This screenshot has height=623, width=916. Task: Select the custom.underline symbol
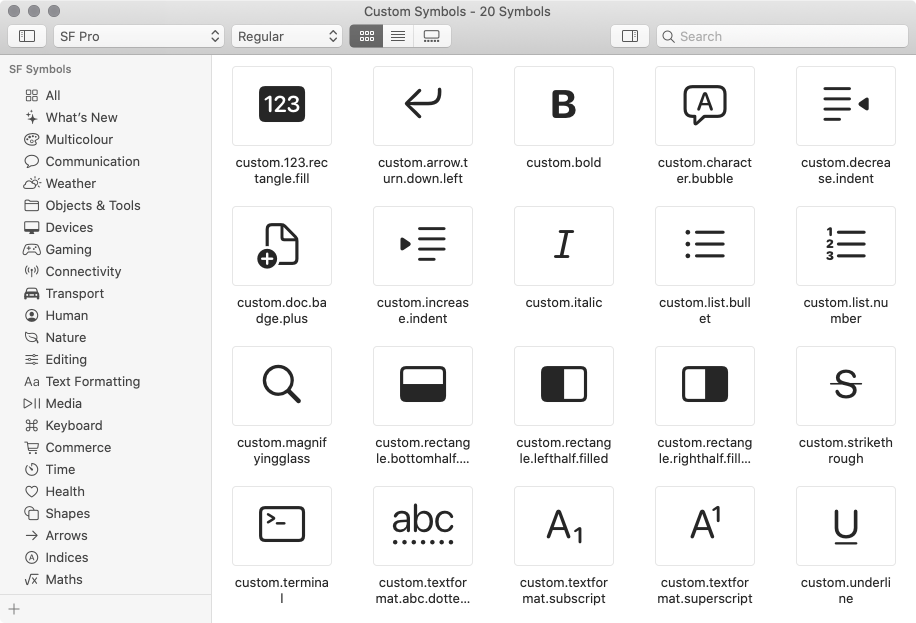tap(845, 525)
